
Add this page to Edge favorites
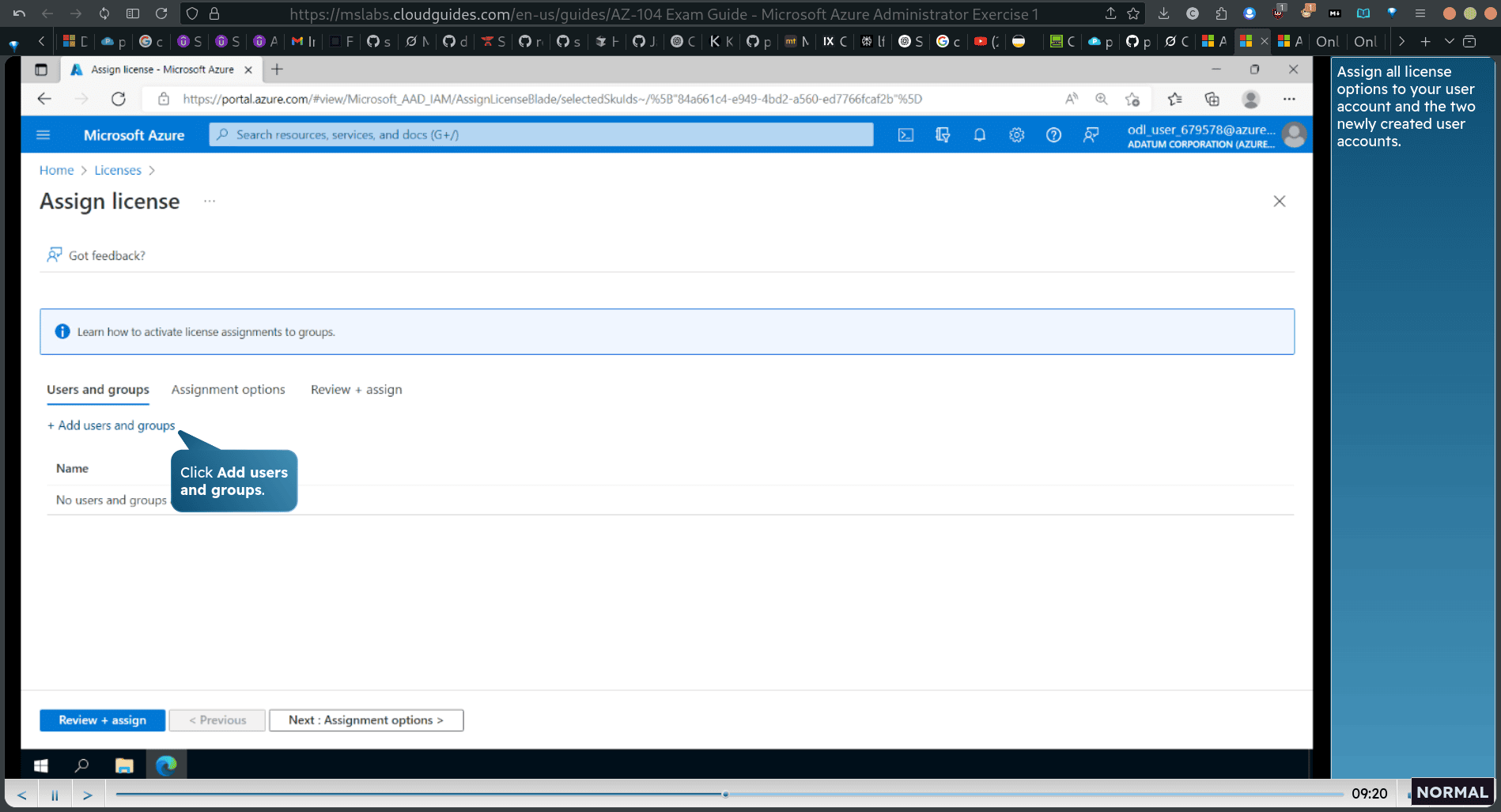click(x=1132, y=99)
